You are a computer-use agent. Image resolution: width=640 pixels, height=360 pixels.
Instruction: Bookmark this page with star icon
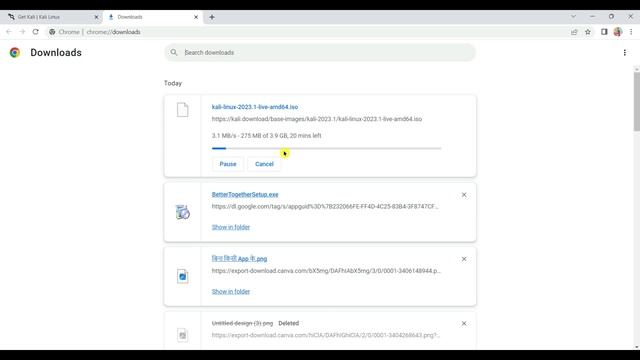click(588, 32)
